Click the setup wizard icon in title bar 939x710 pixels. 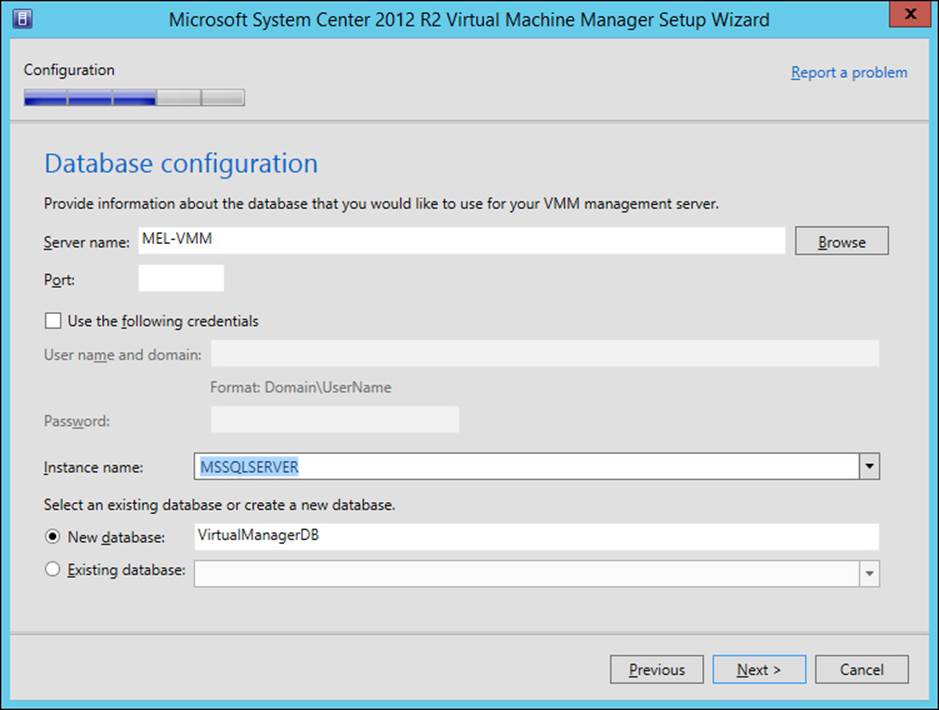22,19
